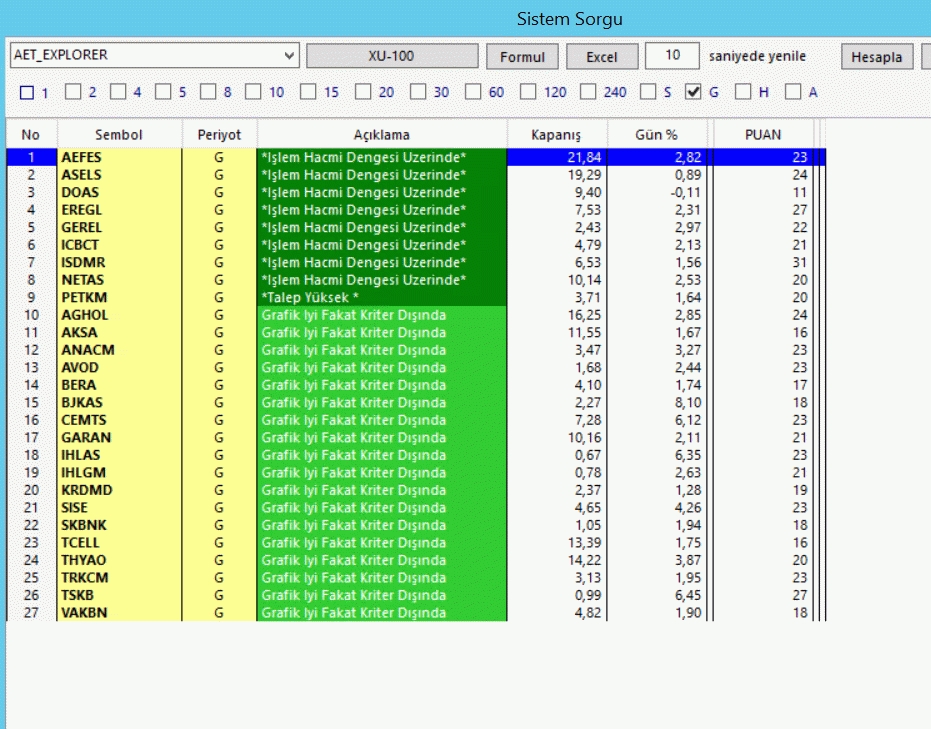Select the SKBNK symbol cell
The width and height of the screenshot is (931, 729).
click(119, 525)
